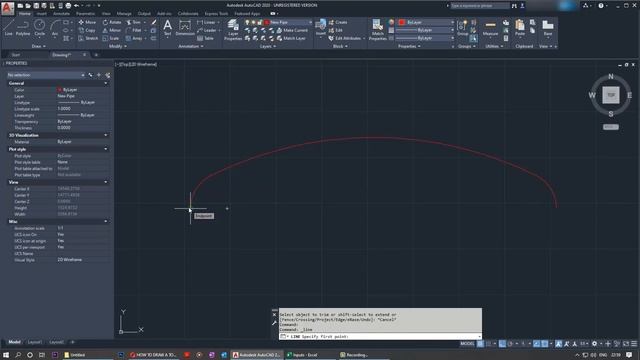Select the Text annotation tool
640x360 pixels.
pos(167,28)
